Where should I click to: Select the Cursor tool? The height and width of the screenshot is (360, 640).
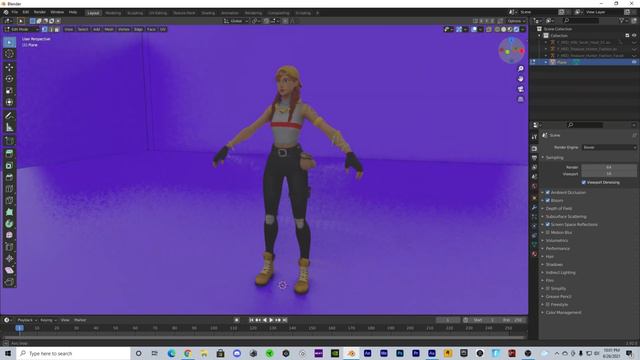click(x=9, y=54)
